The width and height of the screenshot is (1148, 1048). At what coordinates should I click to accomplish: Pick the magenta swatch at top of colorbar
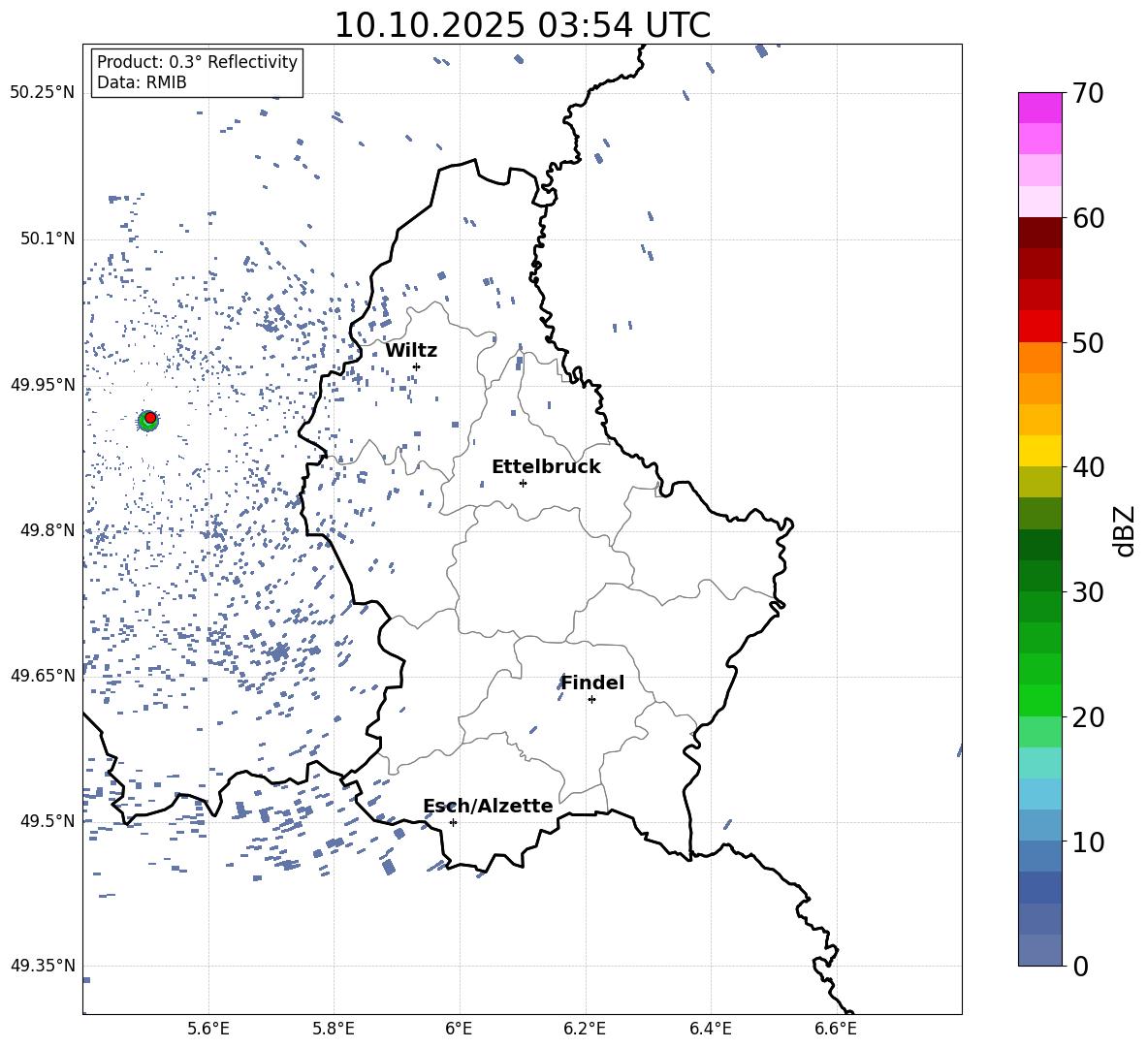point(1039,108)
